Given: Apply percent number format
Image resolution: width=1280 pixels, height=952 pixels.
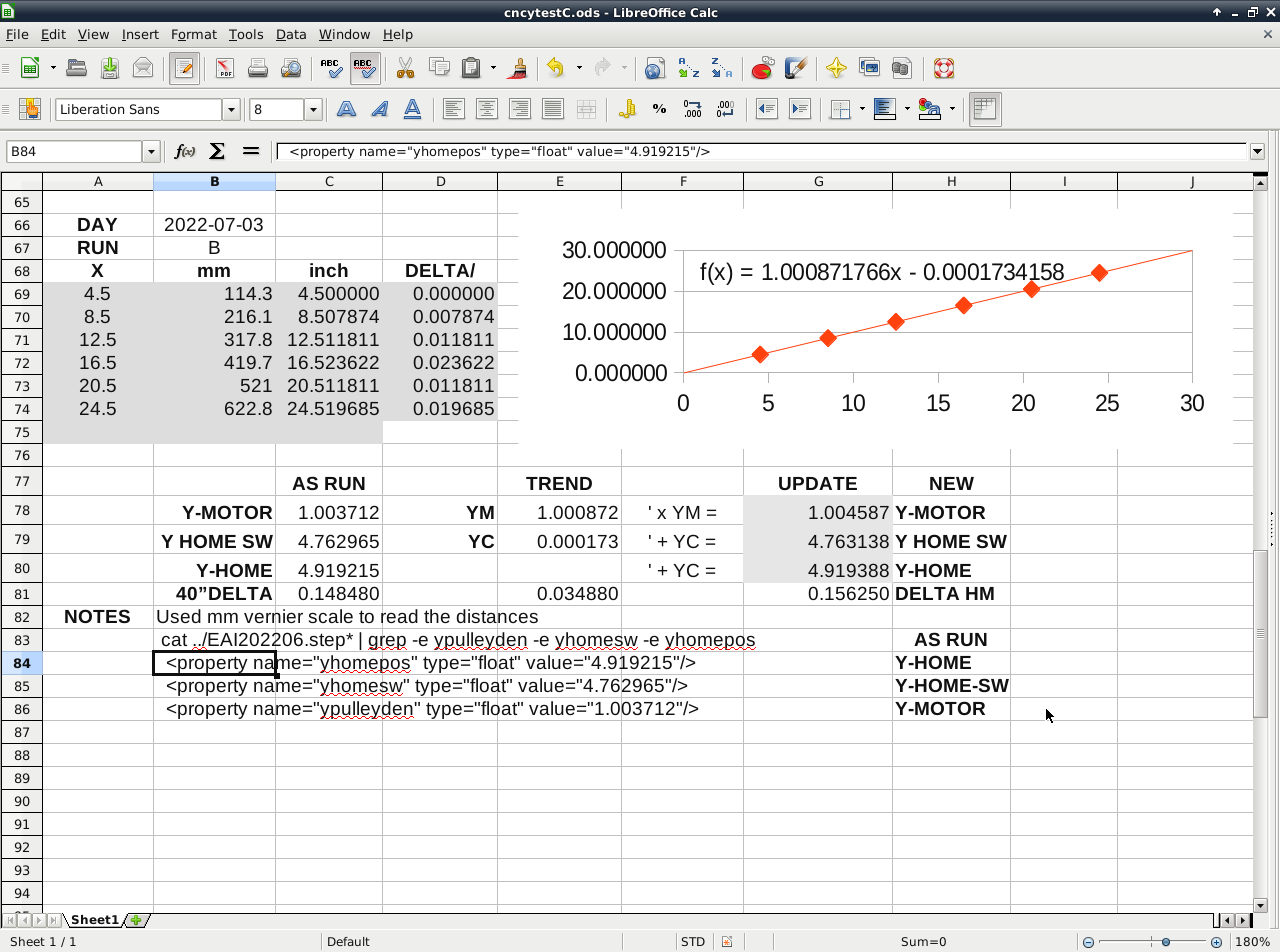Looking at the screenshot, I should (659, 109).
